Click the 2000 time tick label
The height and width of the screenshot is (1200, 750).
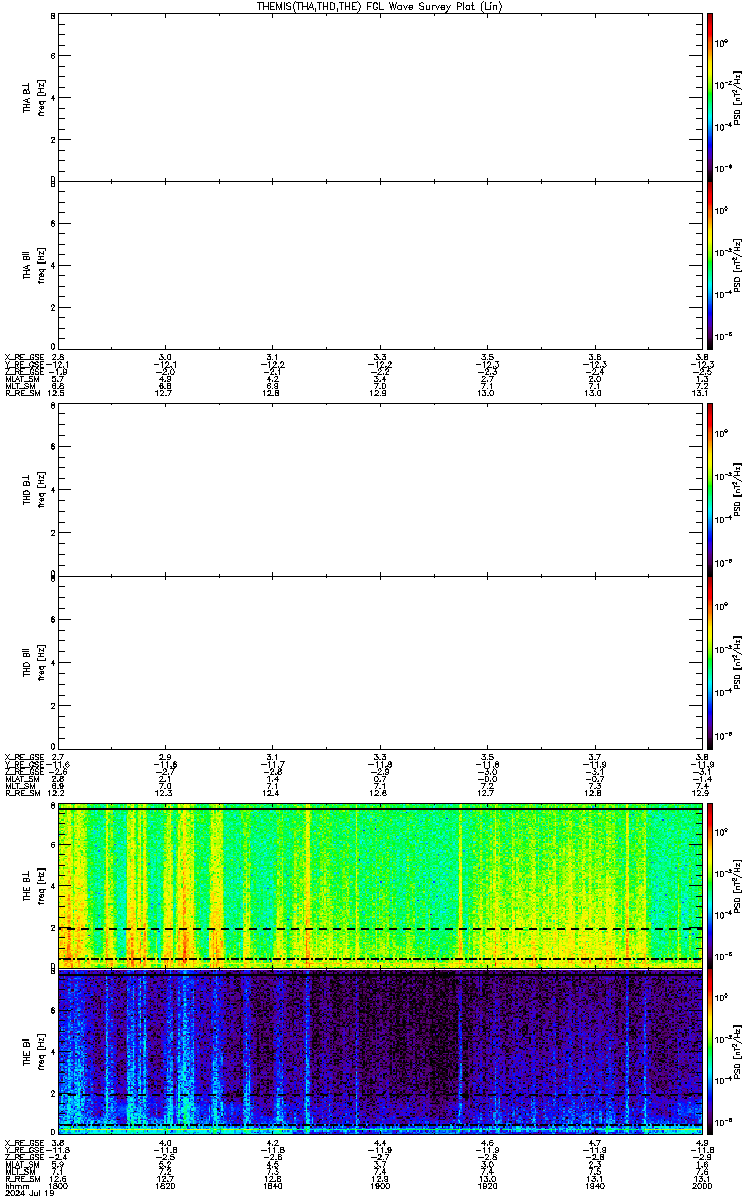(700, 1185)
